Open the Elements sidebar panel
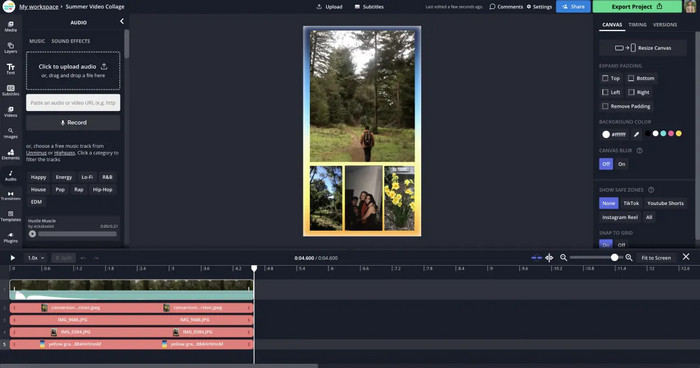The width and height of the screenshot is (700, 368). click(11, 155)
